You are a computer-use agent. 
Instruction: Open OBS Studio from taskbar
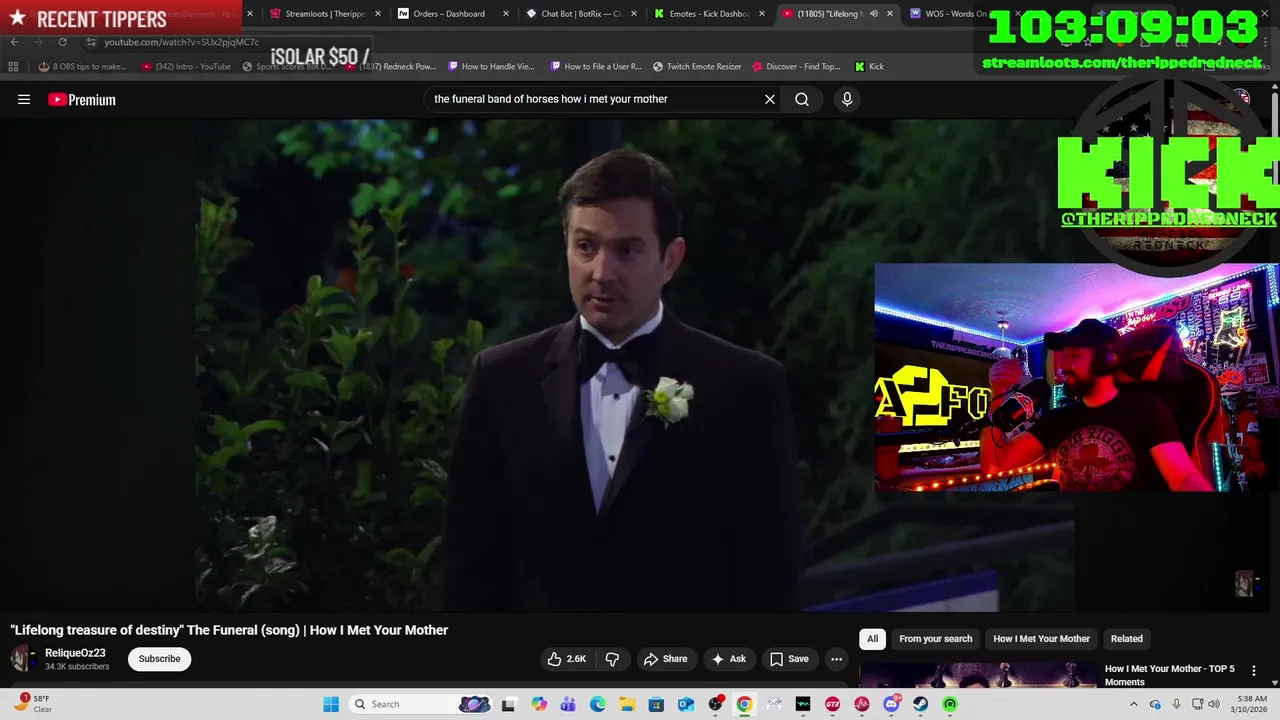715,704
